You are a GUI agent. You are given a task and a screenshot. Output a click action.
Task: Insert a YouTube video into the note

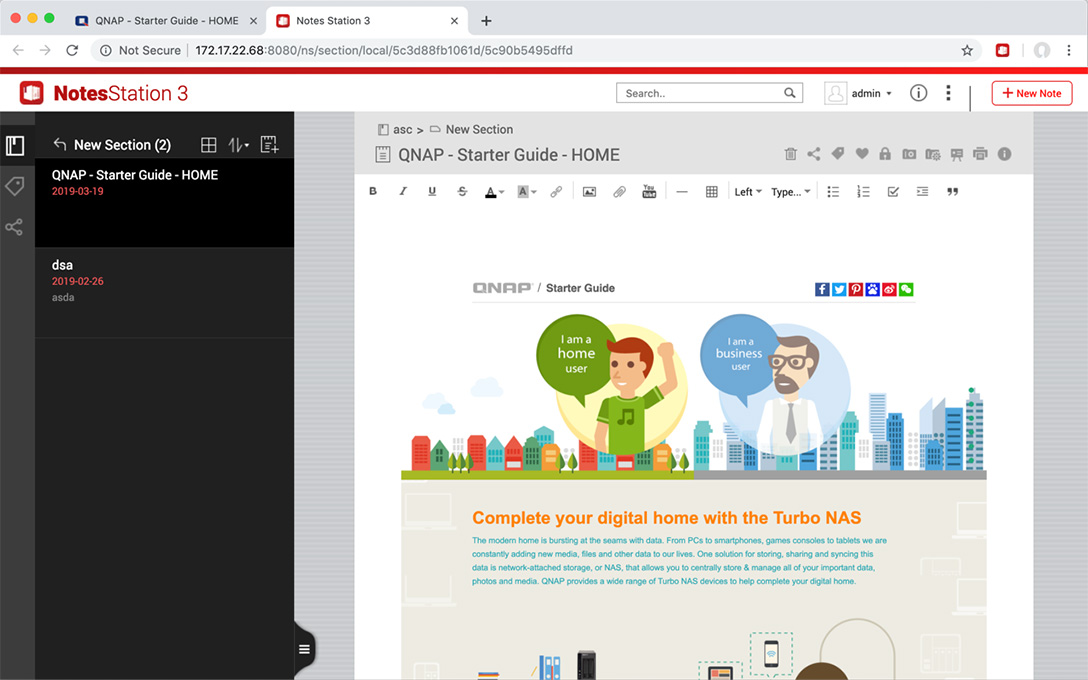pos(649,191)
